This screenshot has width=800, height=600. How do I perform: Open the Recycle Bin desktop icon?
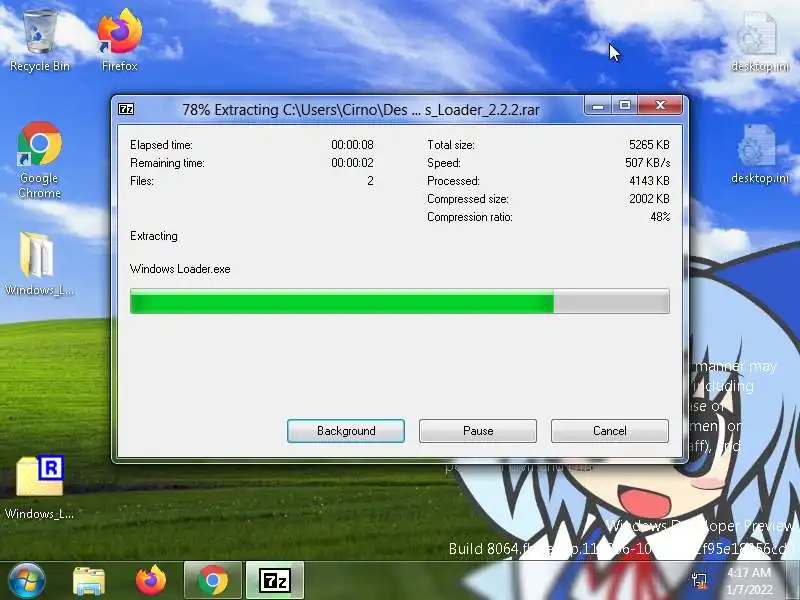pos(40,41)
